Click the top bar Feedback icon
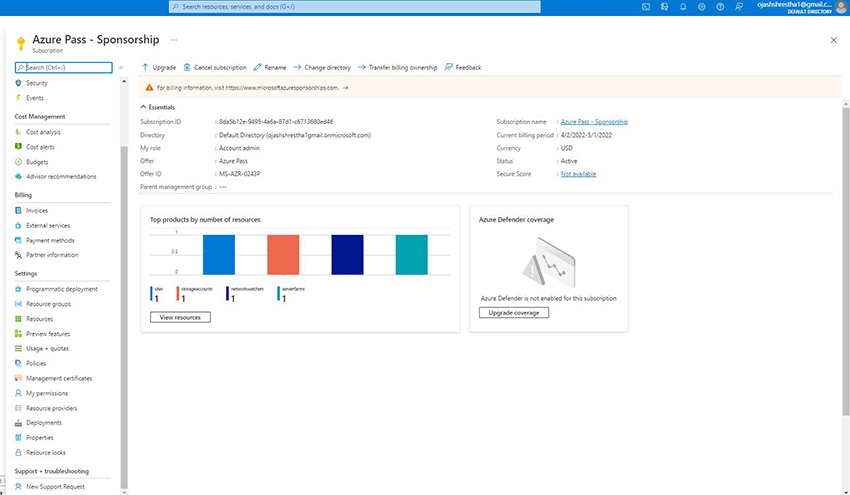This screenshot has width=850, height=495. click(738, 7)
